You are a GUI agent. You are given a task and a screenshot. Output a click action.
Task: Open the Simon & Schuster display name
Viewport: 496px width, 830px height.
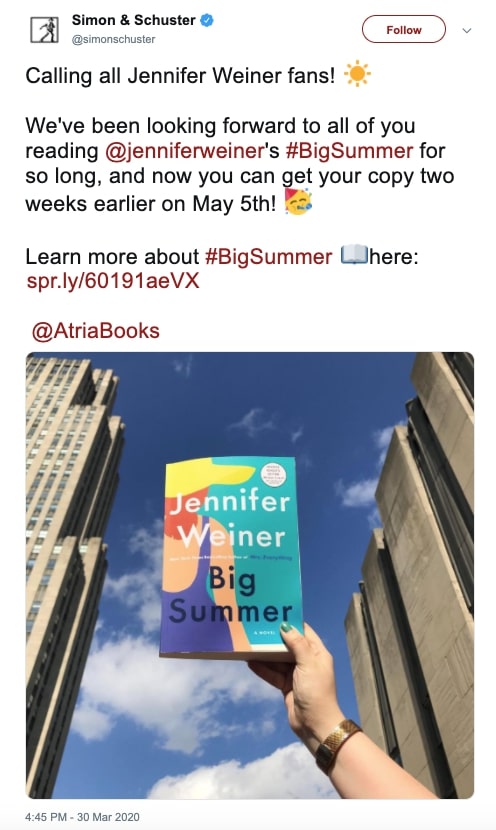click(x=133, y=20)
